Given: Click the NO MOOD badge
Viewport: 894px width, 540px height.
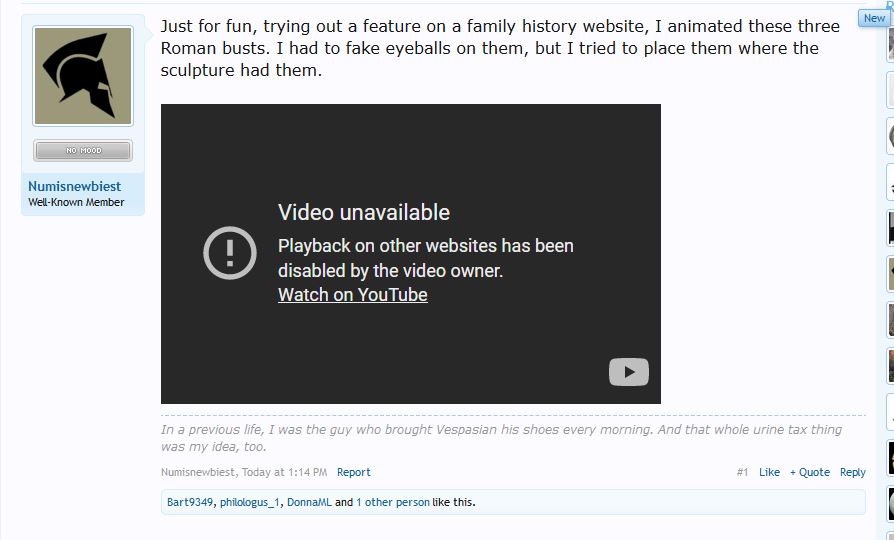Looking at the screenshot, I should (x=83, y=151).
